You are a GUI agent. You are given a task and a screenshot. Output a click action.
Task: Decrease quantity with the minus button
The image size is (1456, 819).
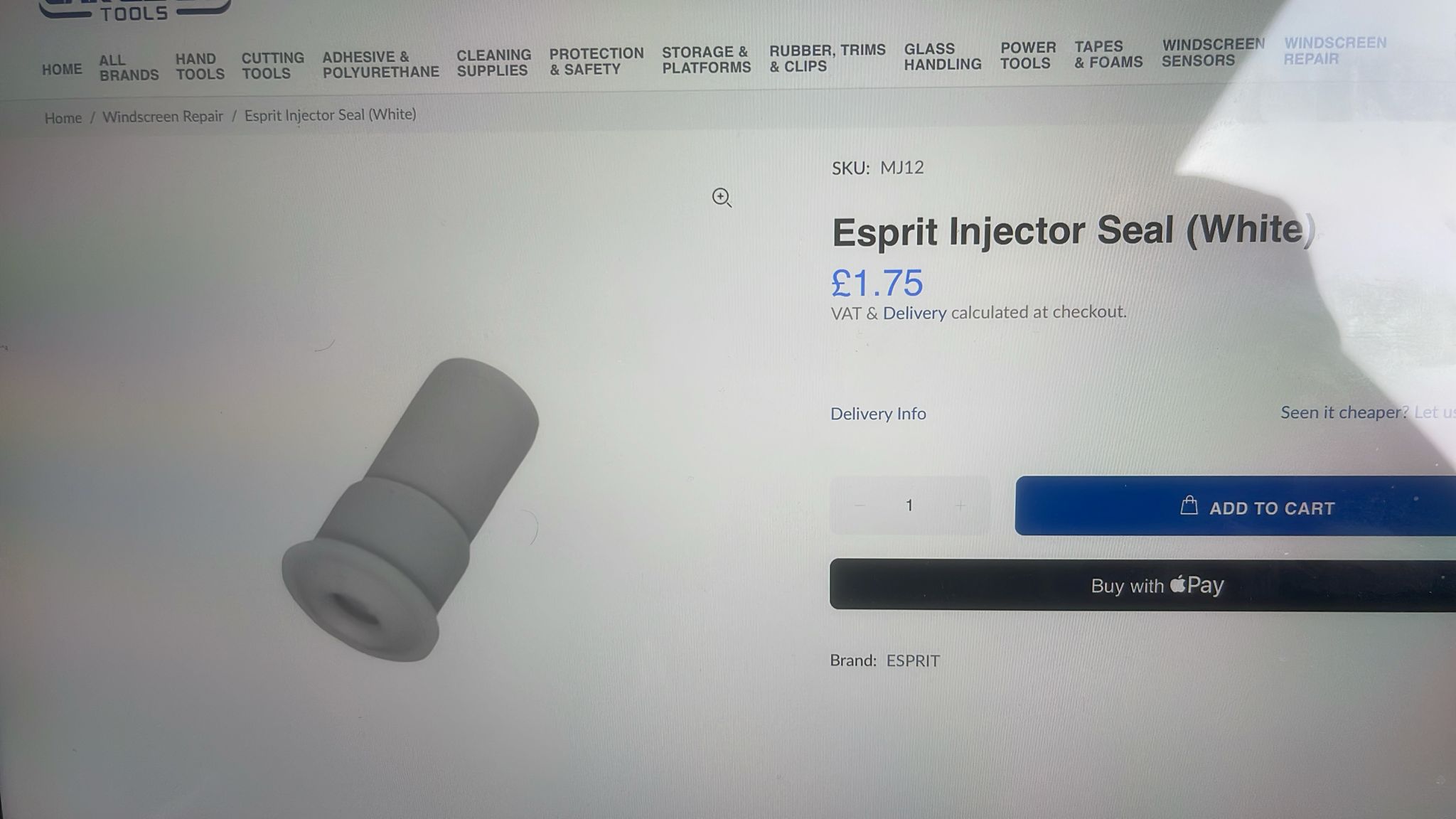pos(860,505)
